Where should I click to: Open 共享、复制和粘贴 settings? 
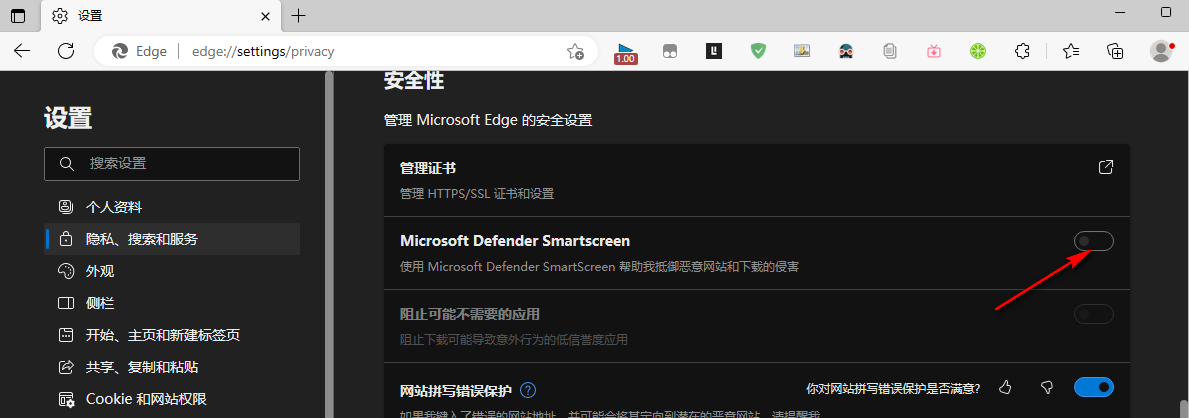[x=172, y=367]
